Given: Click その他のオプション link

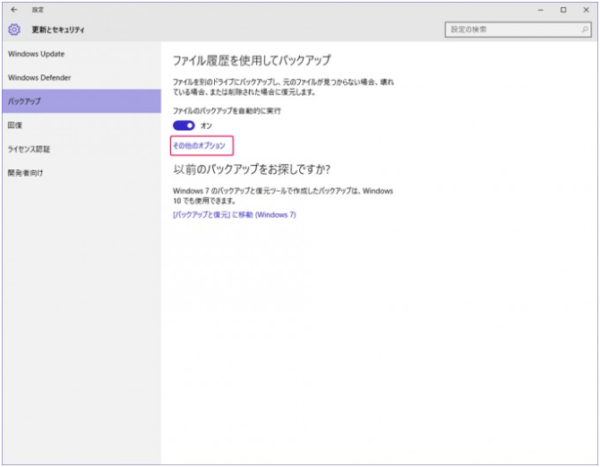Looking at the screenshot, I should [199, 145].
